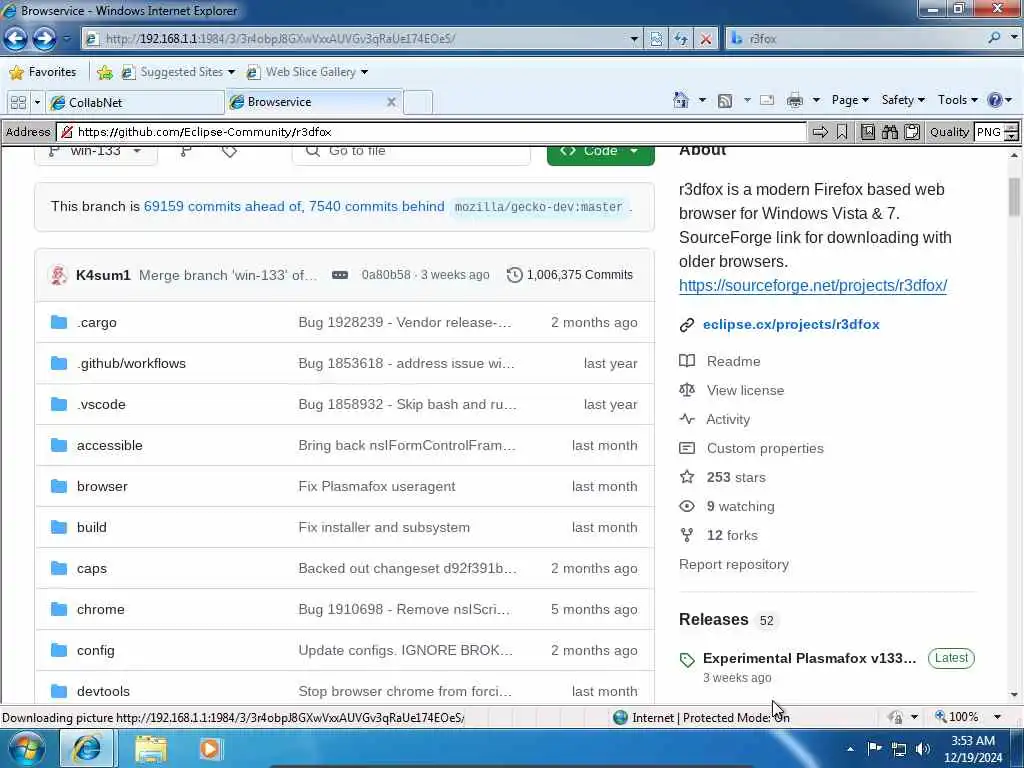Screen dimensions: 1024x768
Task: Open a new blank tab
Action: coord(418,103)
